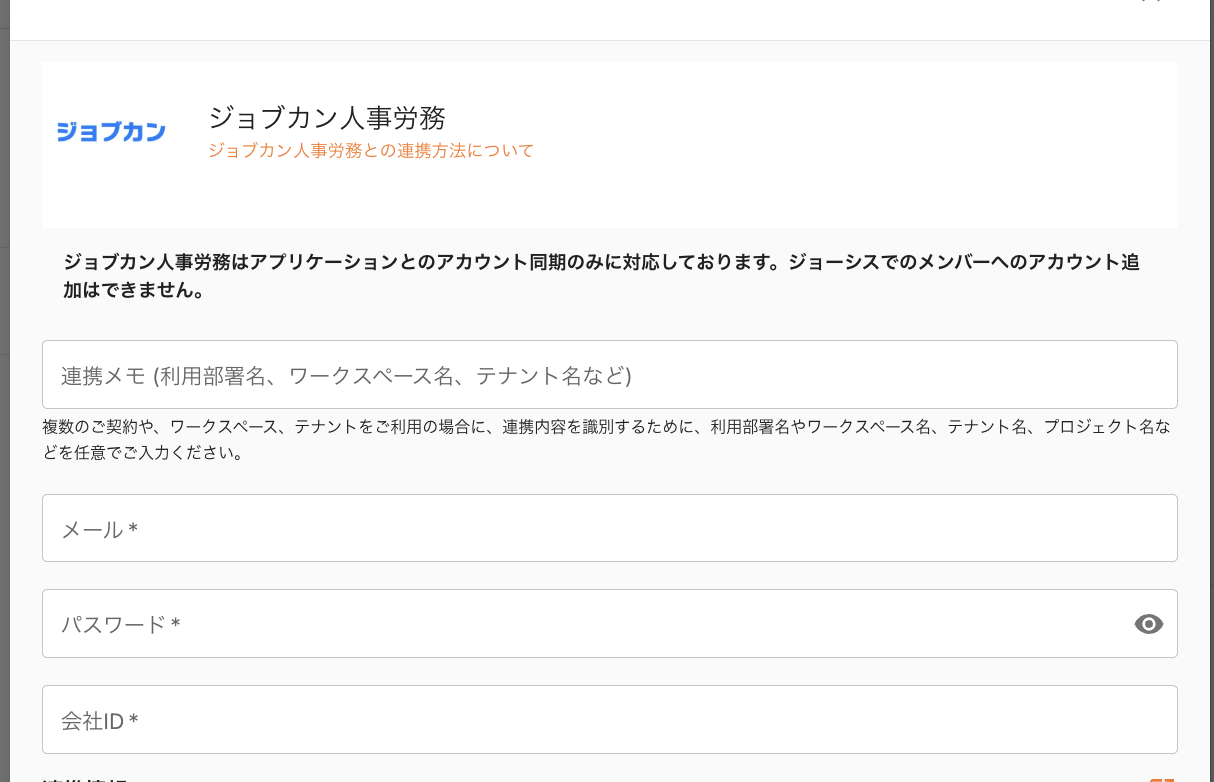
Task: Click the bold アカウント同期のみ notice text
Action: coord(600,263)
